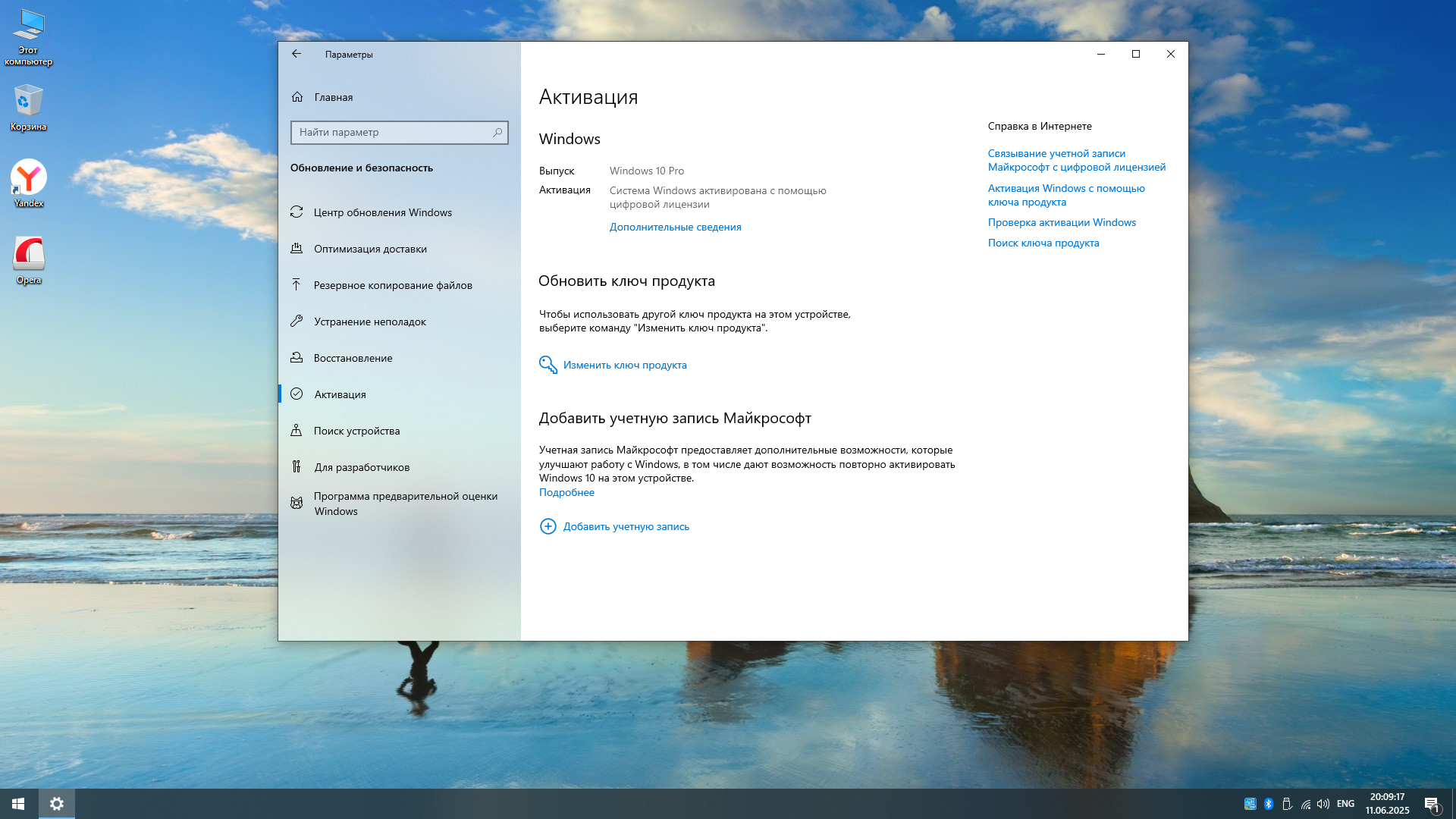Click the key icon next to Изменить ключ продукта

point(548,365)
